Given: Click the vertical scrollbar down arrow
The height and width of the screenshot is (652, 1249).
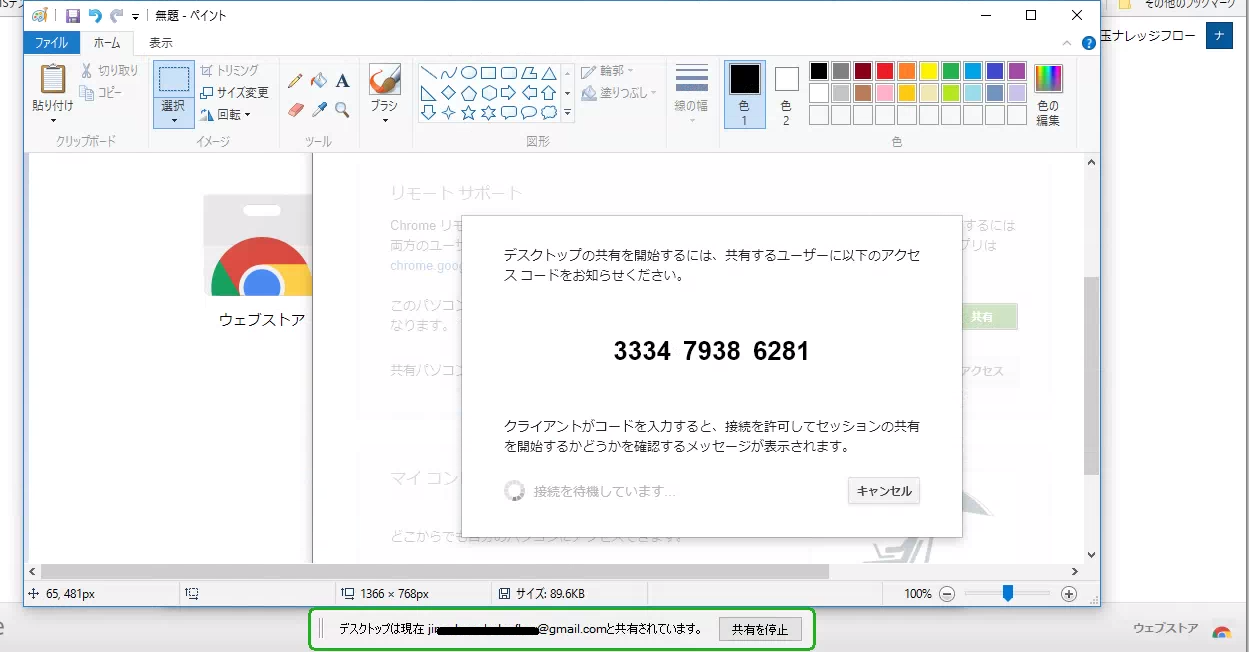Looking at the screenshot, I should (x=1091, y=555).
